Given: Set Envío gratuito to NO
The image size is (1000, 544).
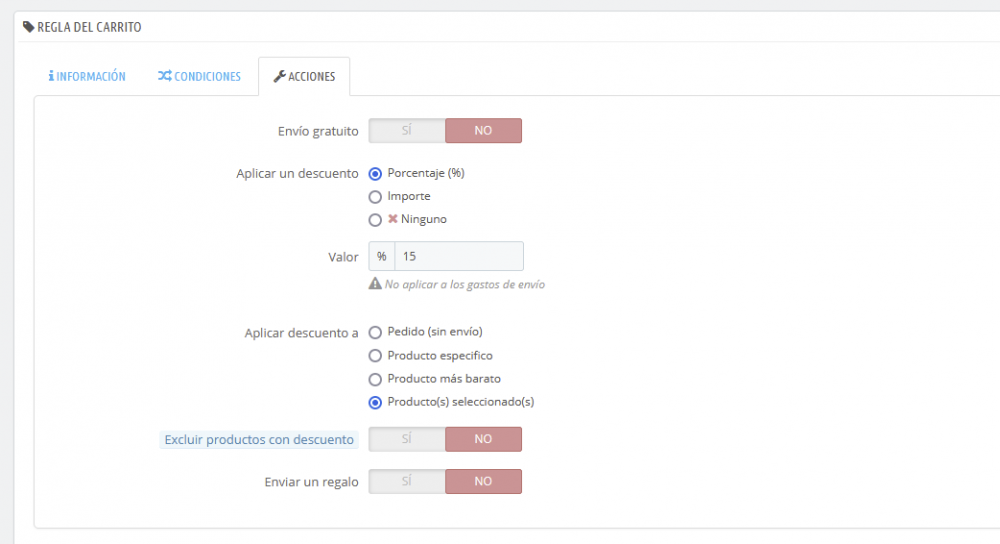Looking at the screenshot, I should (x=483, y=131).
